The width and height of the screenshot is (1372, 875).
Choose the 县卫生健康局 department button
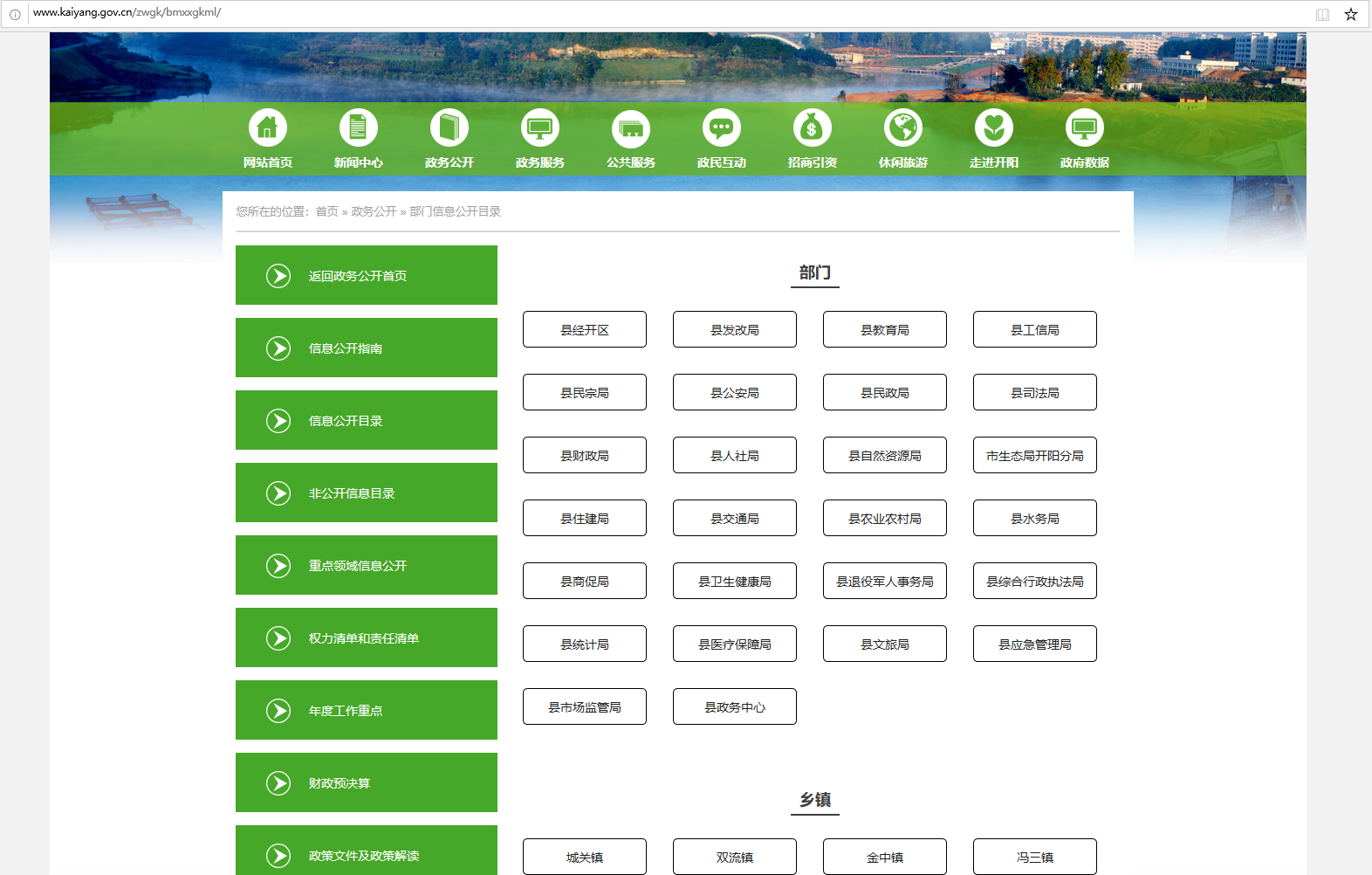734,582
